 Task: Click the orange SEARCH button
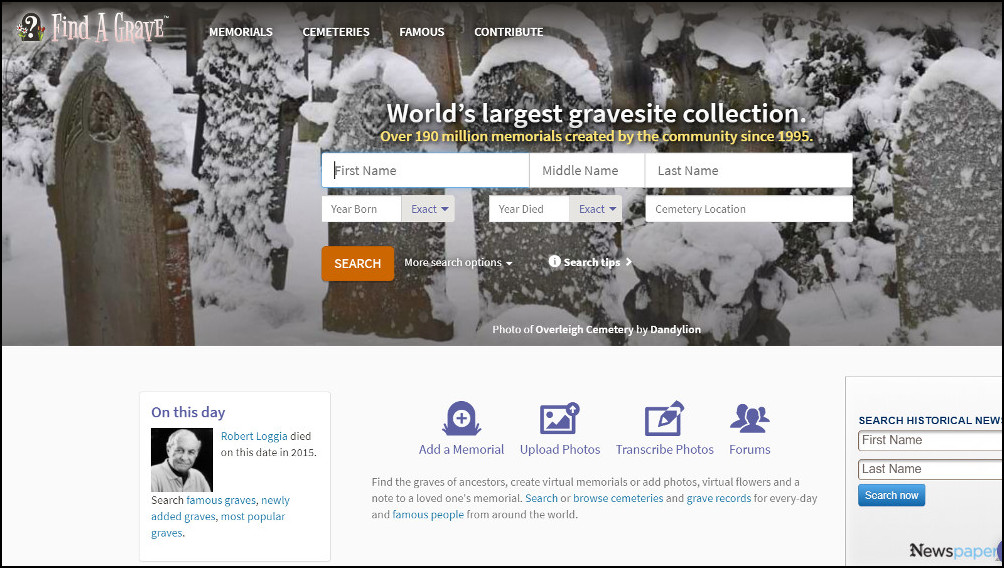point(357,263)
